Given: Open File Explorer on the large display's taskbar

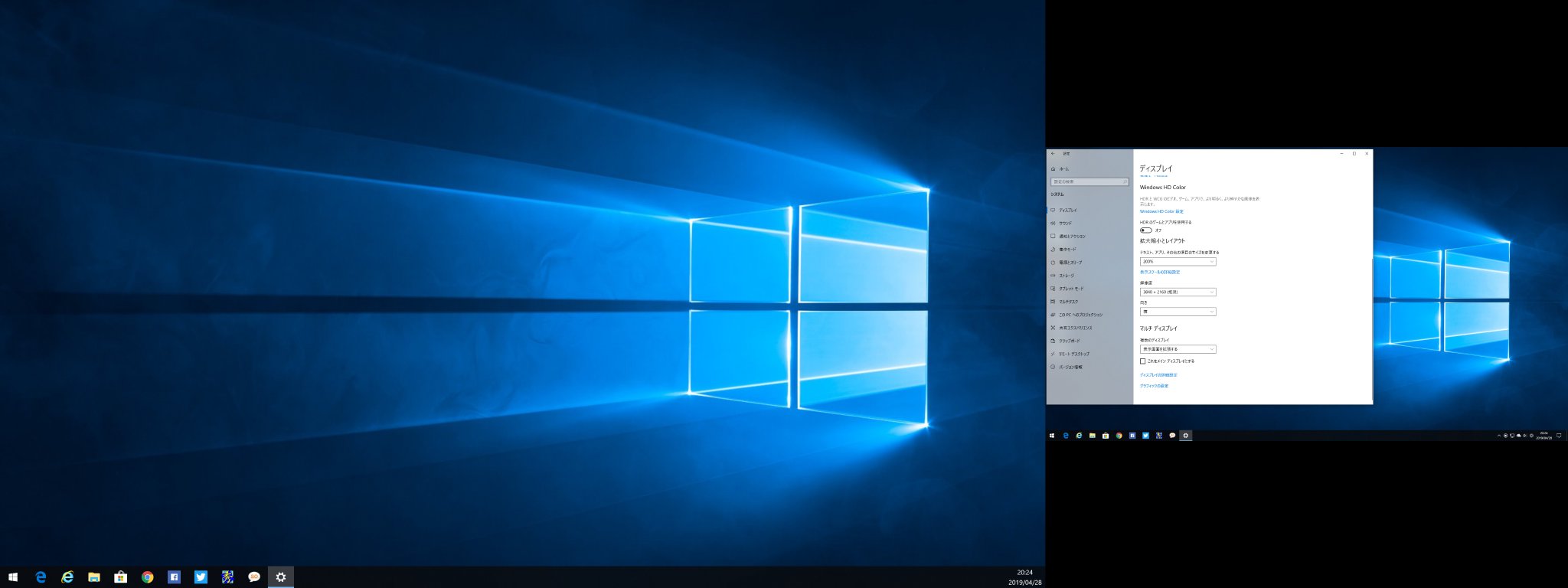Looking at the screenshot, I should pyautogui.click(x=94, y=577).
